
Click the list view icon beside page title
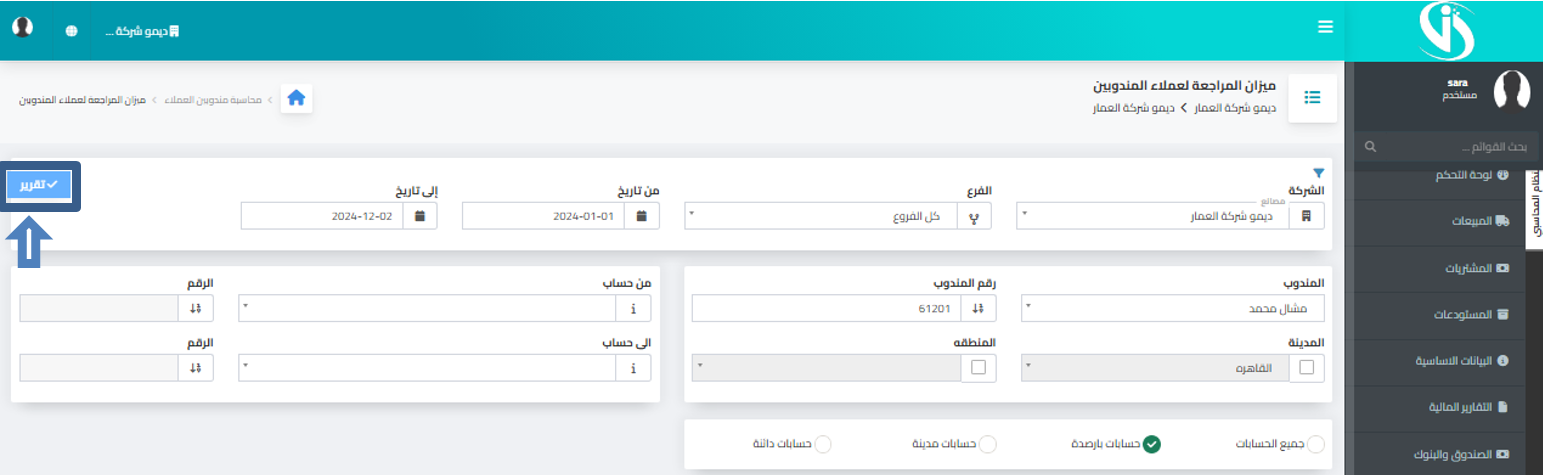1313,98
